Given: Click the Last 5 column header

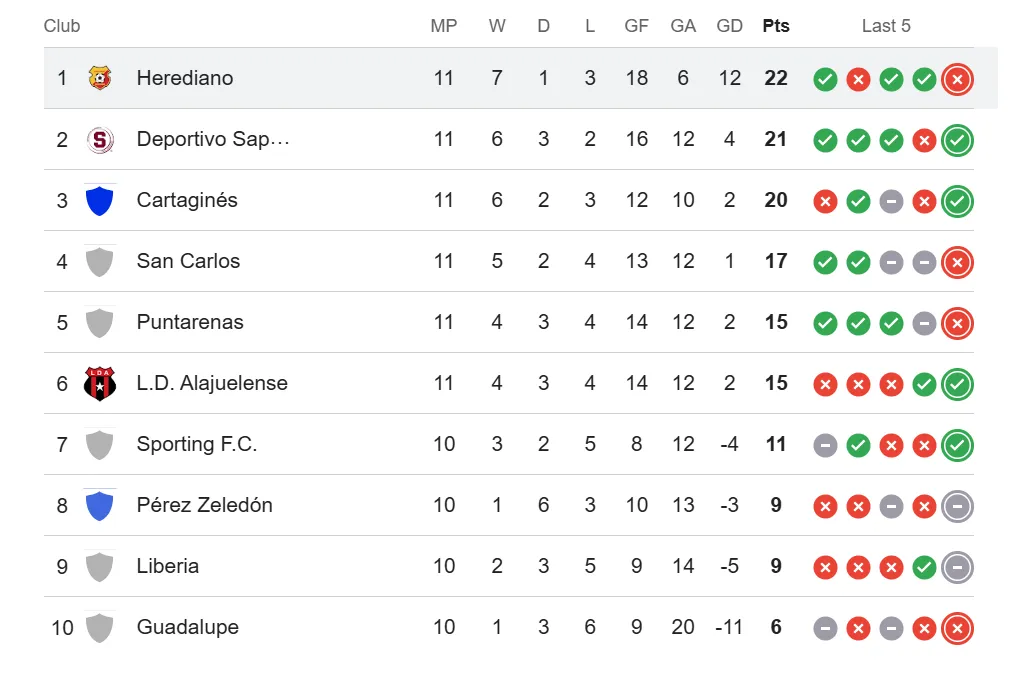Looking at the screenshot, I should 886,26.
